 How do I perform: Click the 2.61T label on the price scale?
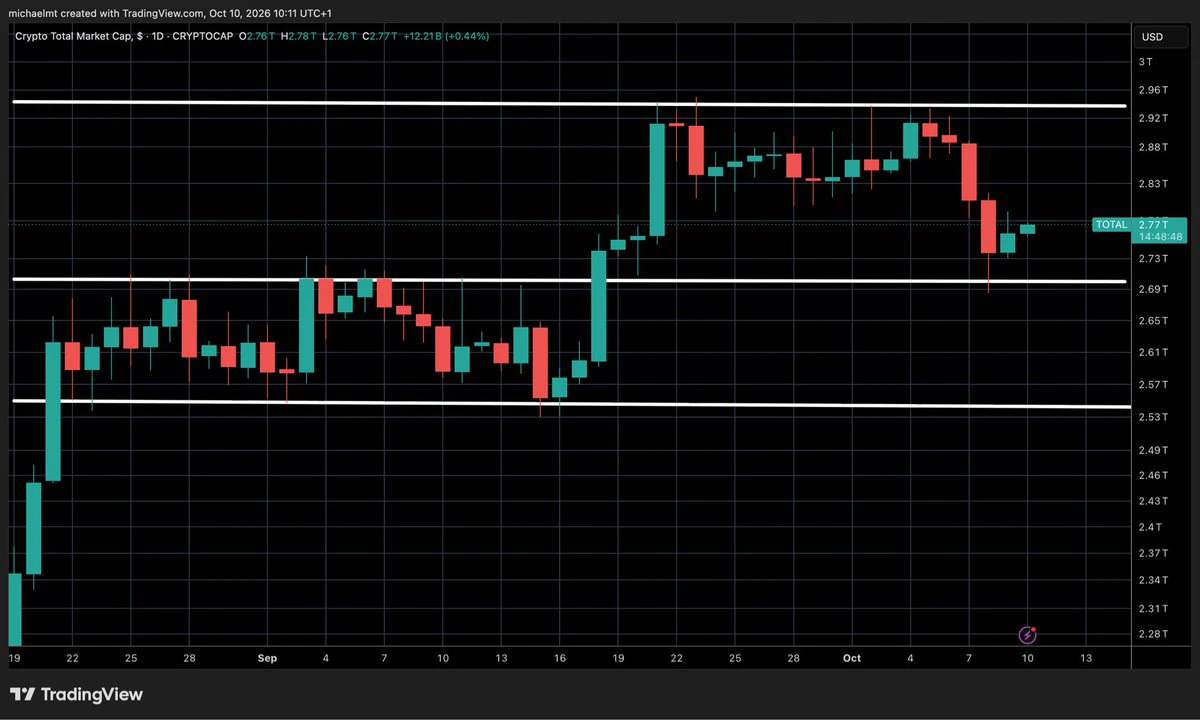point(1152,352)
